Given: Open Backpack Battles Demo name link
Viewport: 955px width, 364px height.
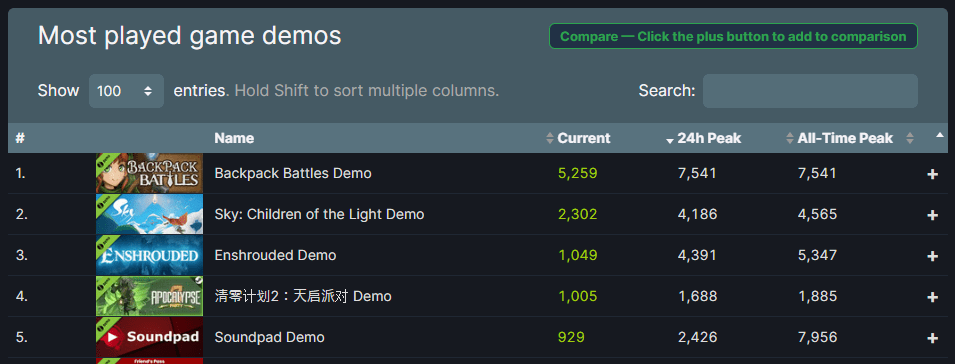Looking at the screenshot, I should (x=293, y=173).
